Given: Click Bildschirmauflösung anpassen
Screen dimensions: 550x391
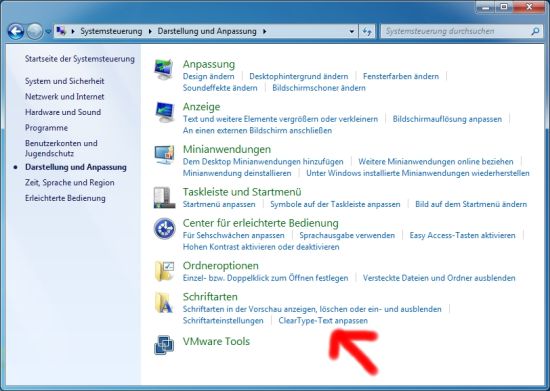Looking at the screenshot, I should click(x=447, y=119).
